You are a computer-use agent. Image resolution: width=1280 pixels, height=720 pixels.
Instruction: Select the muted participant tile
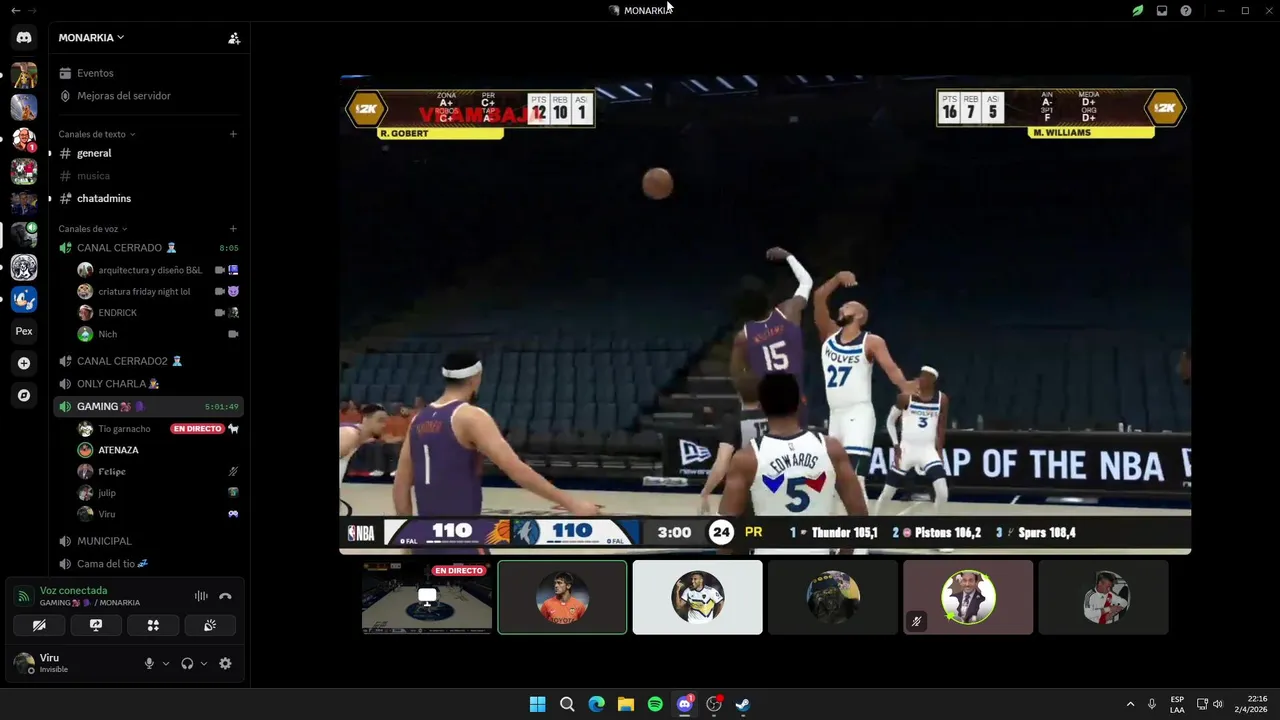968,597
